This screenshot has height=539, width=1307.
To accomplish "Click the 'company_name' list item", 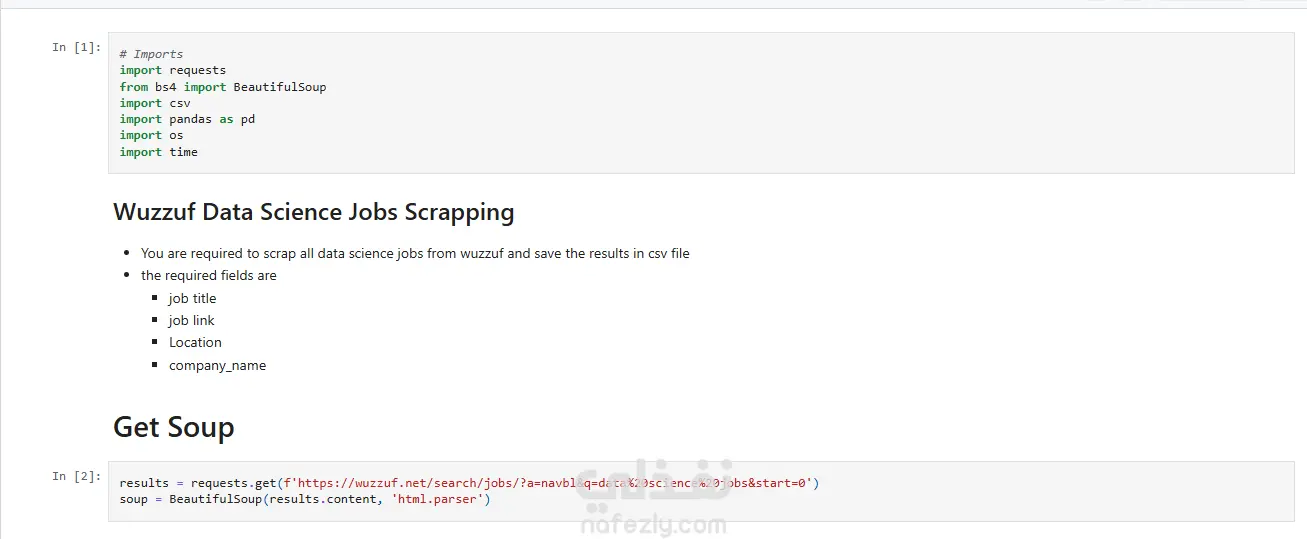I will click(x=217, y=365).
